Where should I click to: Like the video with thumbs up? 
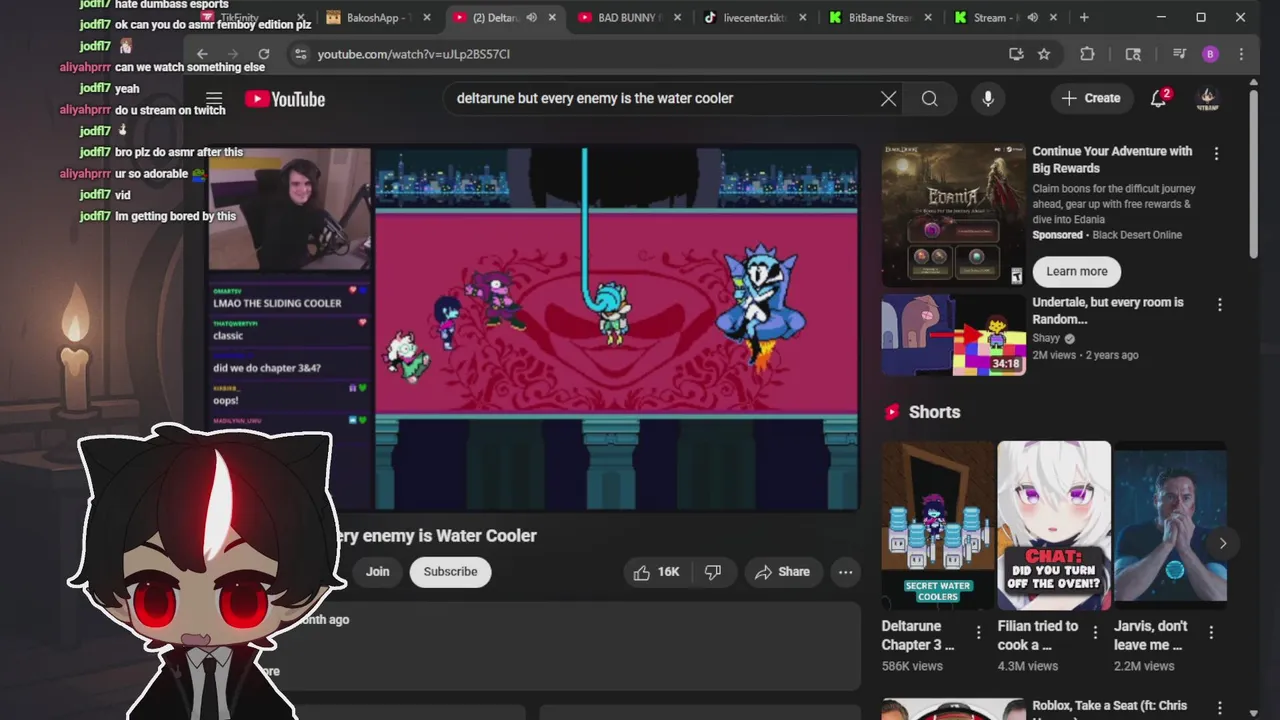tap(641, 572)
